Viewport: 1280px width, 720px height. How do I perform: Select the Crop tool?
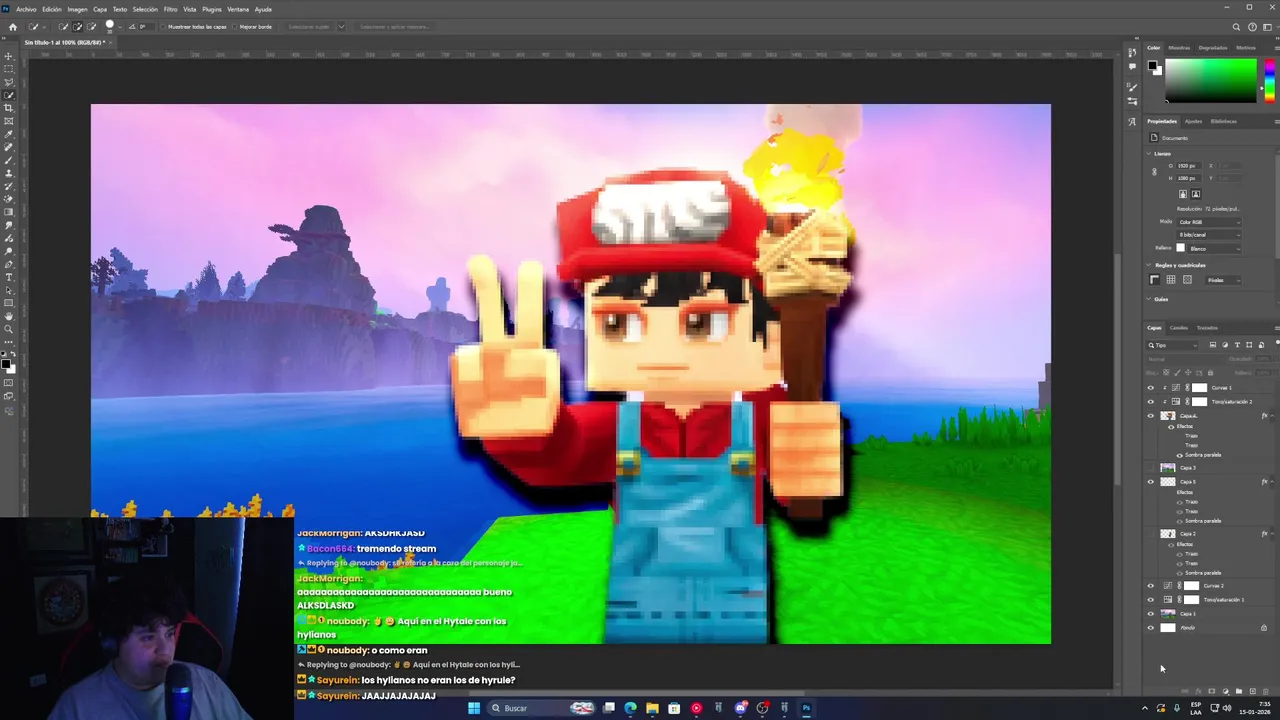9,108
